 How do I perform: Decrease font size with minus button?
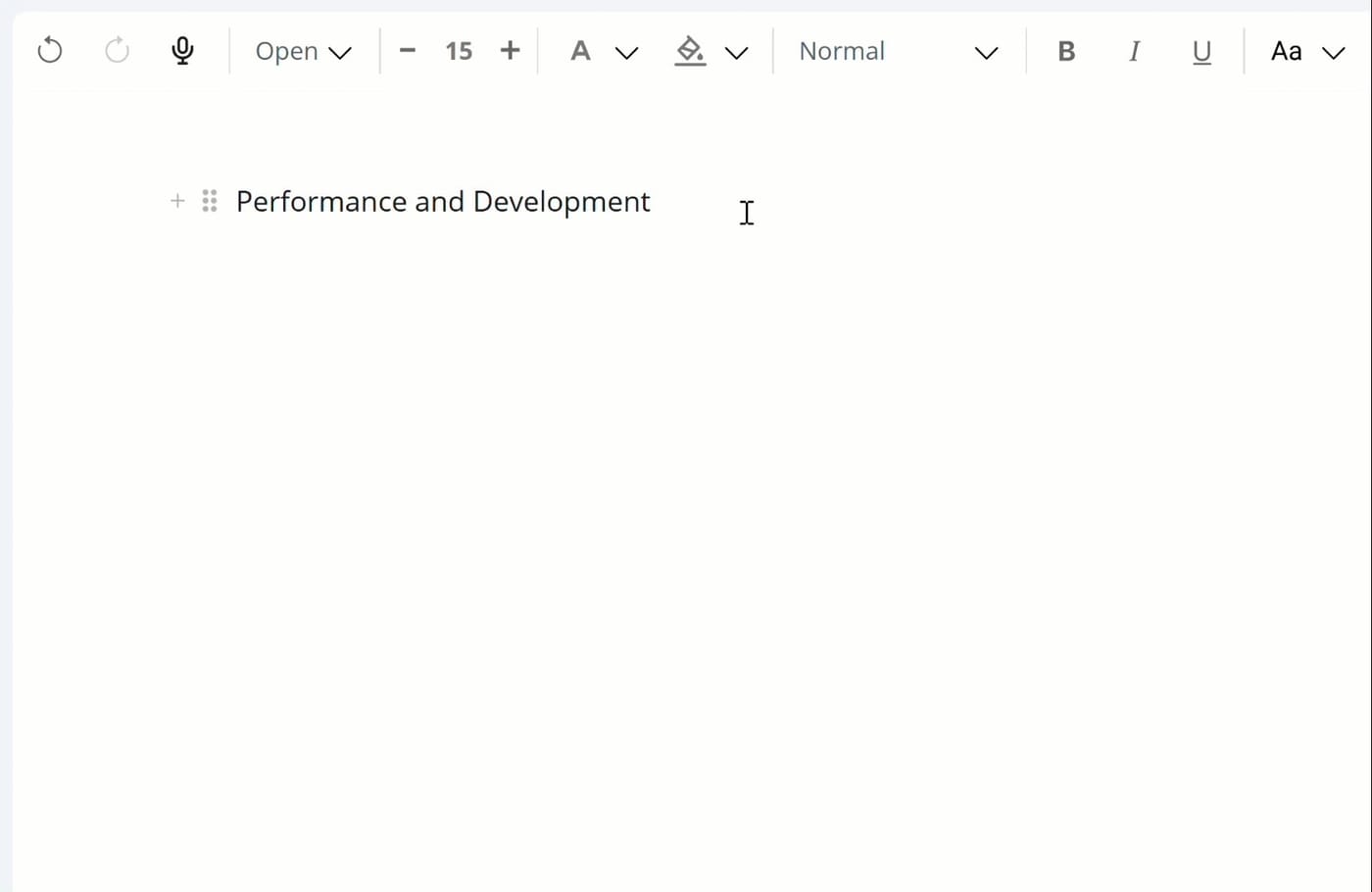tap(408, 51)
